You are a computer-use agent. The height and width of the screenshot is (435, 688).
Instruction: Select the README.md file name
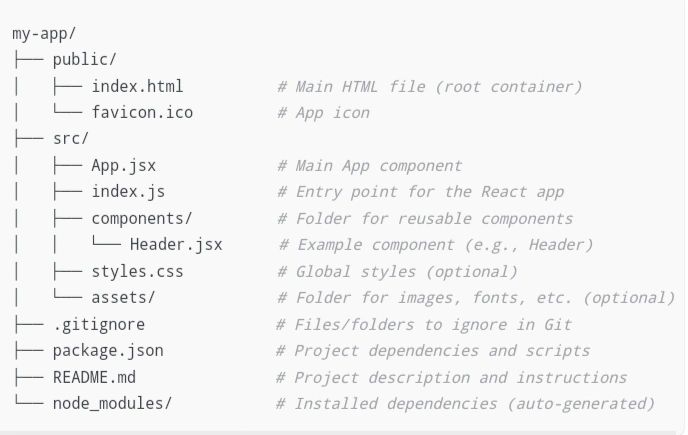pyautogui.click(x=94, y=377)
